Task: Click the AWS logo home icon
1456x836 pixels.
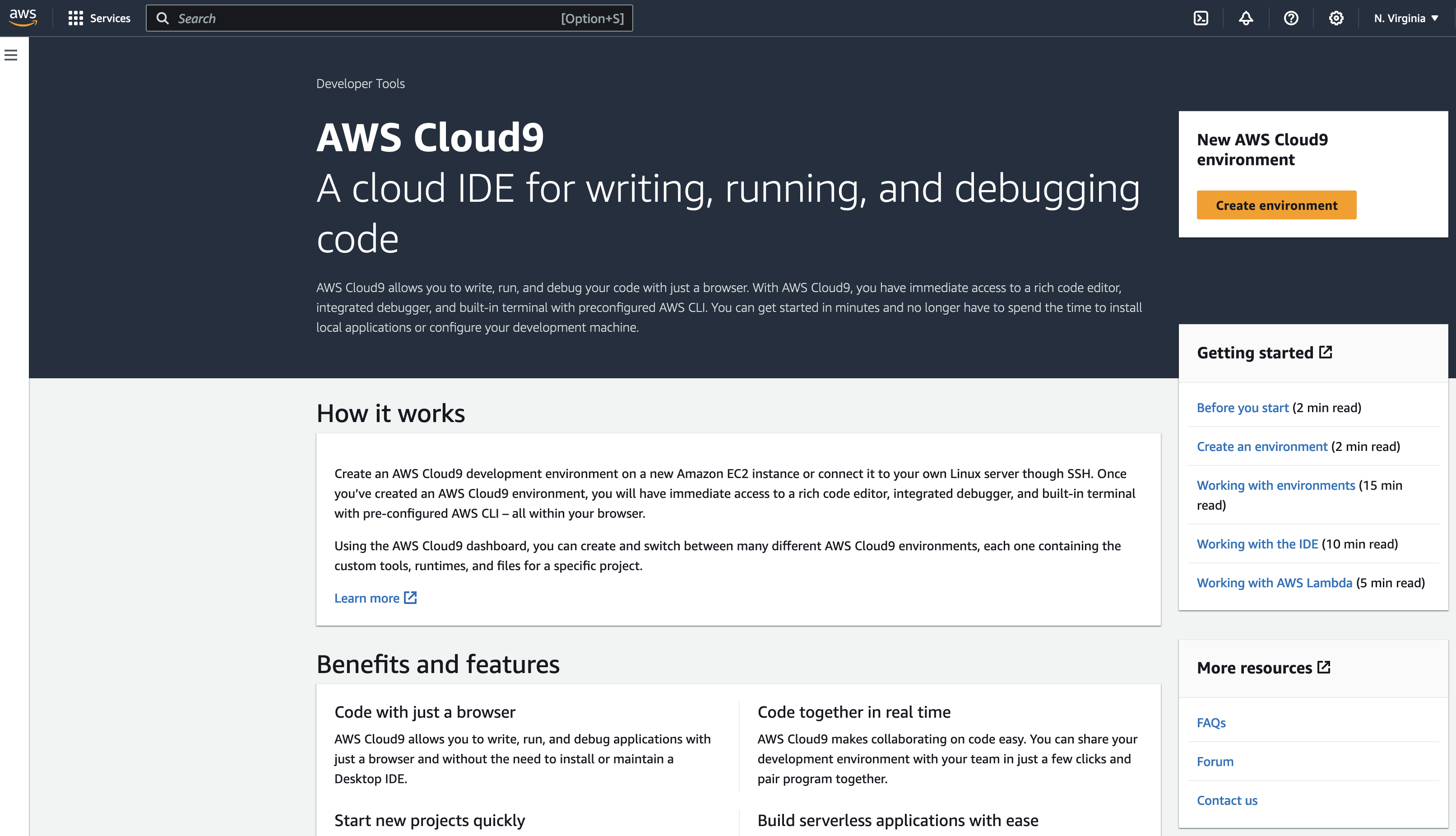Action: pyautogui.click(x=23, y=18)
